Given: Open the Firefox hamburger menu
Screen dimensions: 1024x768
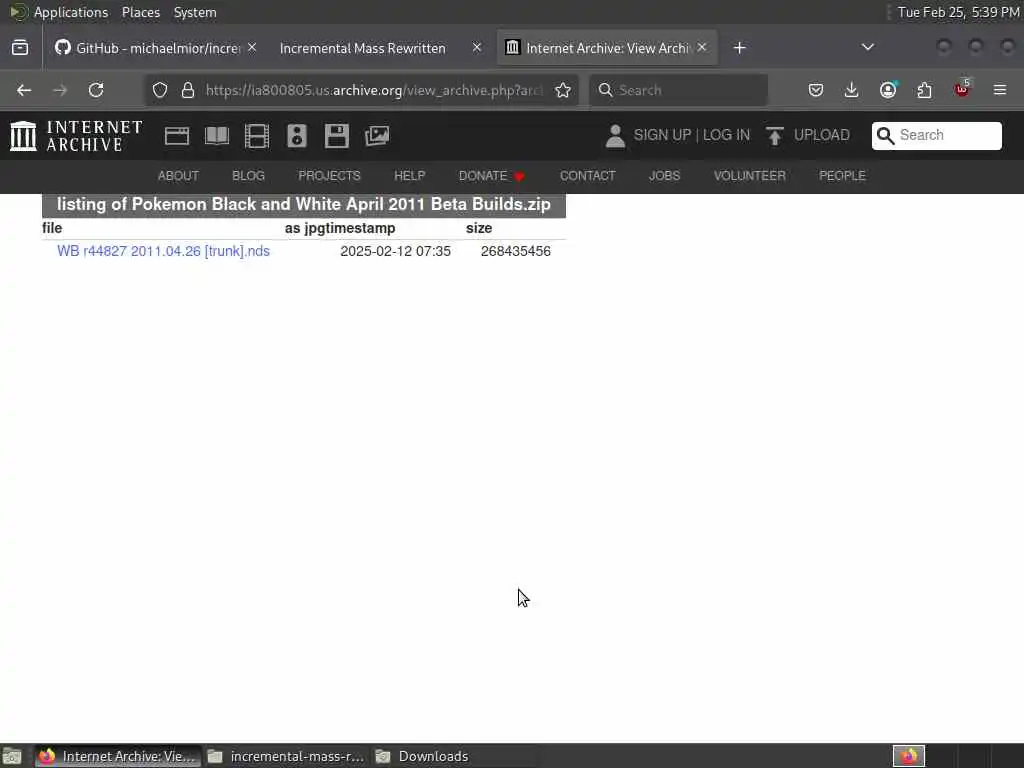Looking at the screenshot, I should (x=1000, y=90).
